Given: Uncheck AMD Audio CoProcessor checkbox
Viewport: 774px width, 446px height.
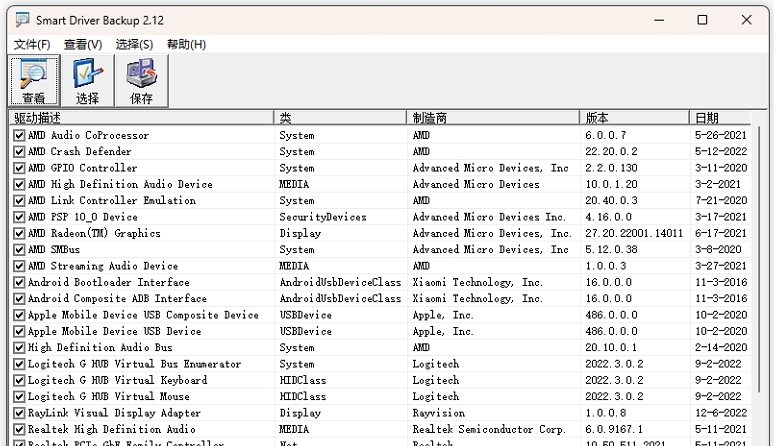Looking at the screenshot, I should pyautogui.click(x=19, y=135).
